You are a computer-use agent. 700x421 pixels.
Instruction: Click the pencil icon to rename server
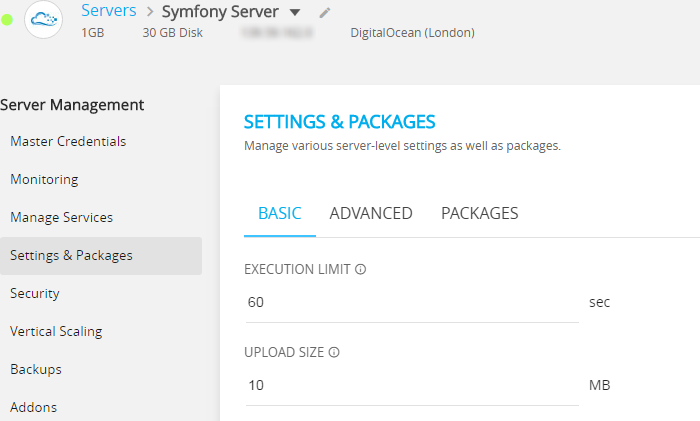(324, 13)
